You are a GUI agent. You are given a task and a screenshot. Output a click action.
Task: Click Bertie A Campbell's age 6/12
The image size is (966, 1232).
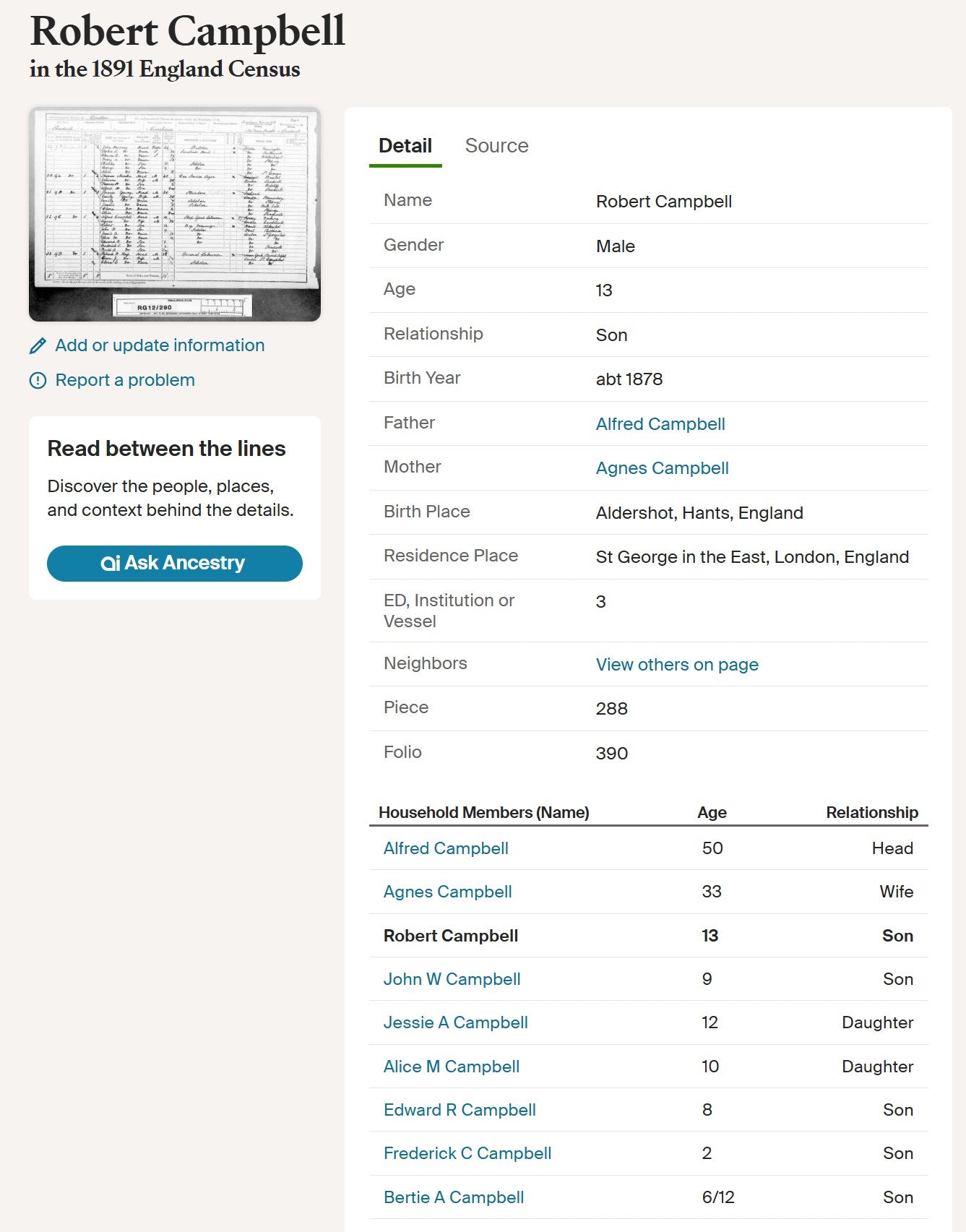(718, 1197)
